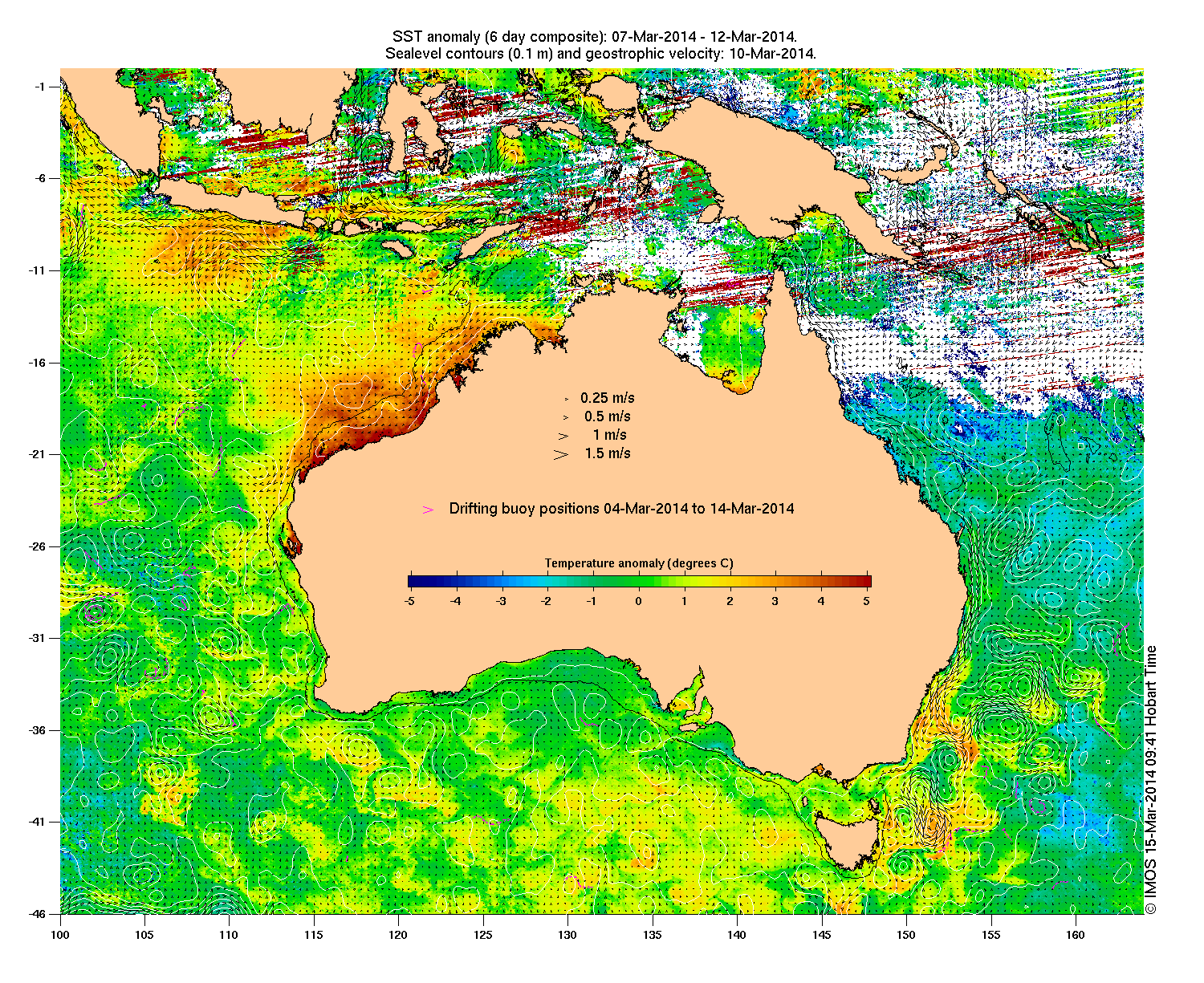Click the 1 m/s velocity arrow symbol
Viewport: 1204px width, 983px height.
(x=563, y=436)
